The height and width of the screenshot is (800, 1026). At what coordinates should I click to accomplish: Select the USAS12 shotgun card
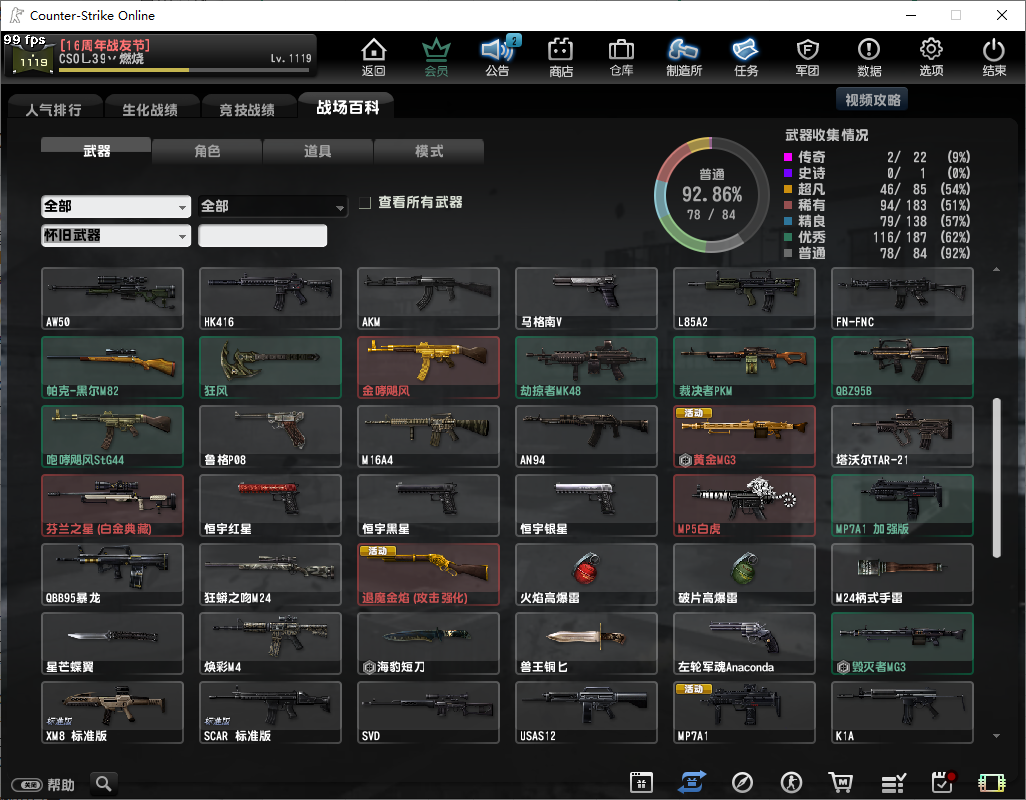point(586,712)
